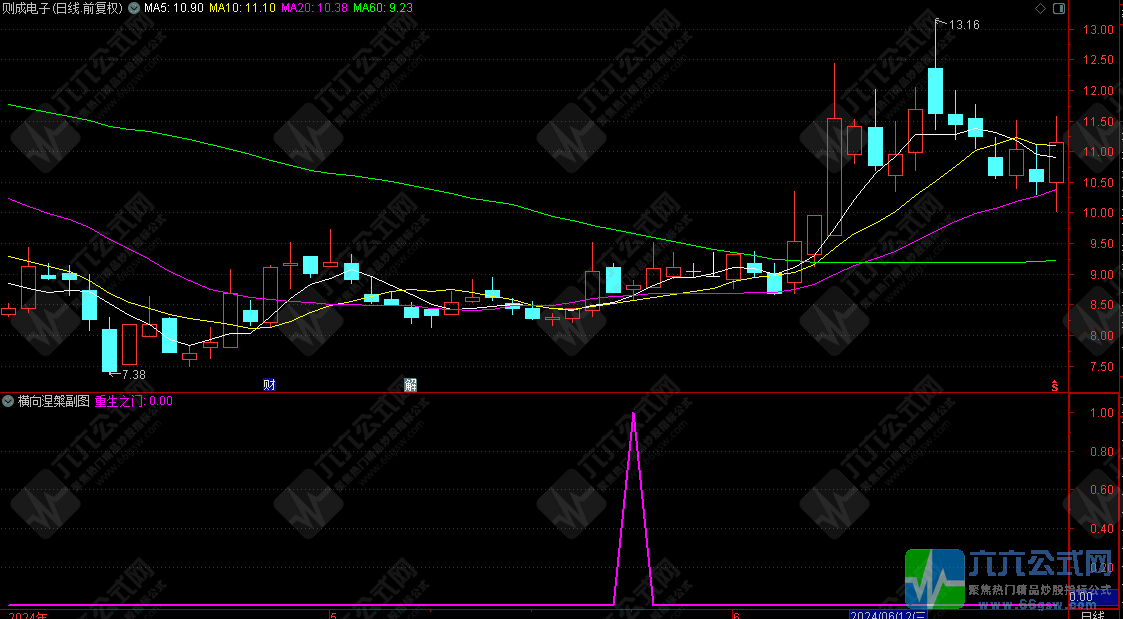Screen dimensions: 1123x619
Task: Click the diamond icon at top right
Action: [x=1041, y=8]
